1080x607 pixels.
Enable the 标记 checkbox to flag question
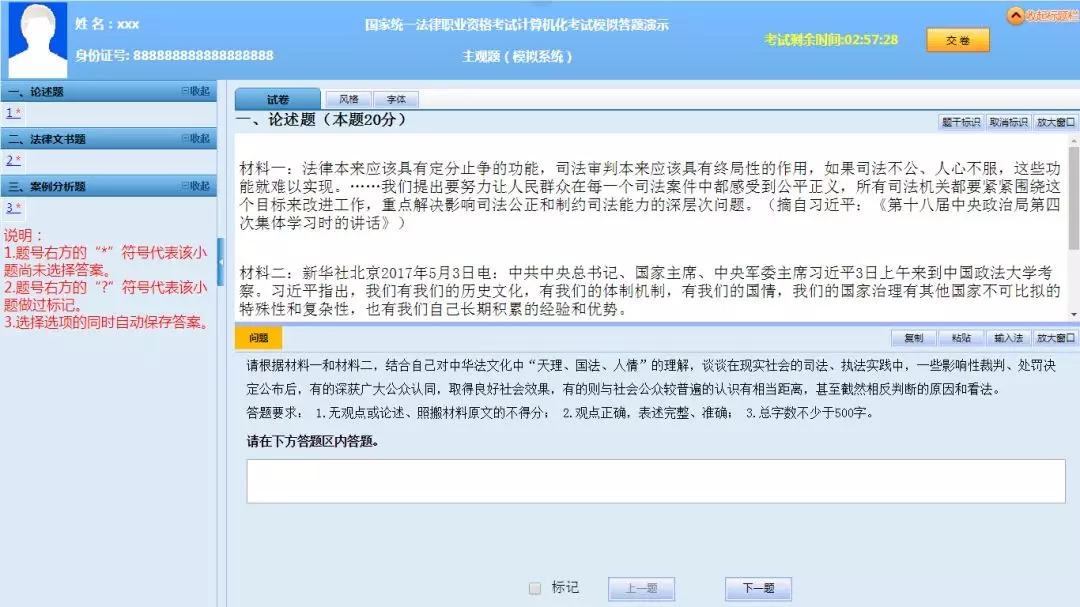(535, 589)
